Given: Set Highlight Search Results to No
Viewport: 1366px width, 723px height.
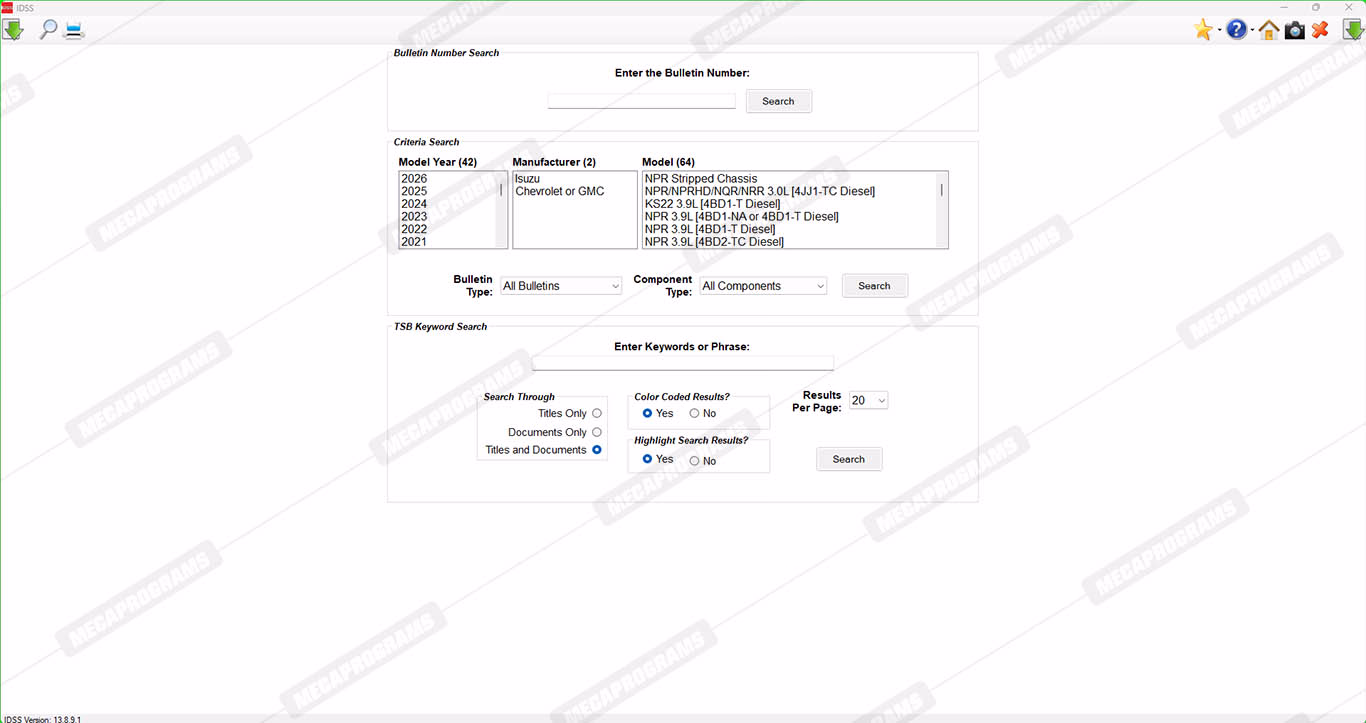Looking at the screenshot, I should 694,461.
